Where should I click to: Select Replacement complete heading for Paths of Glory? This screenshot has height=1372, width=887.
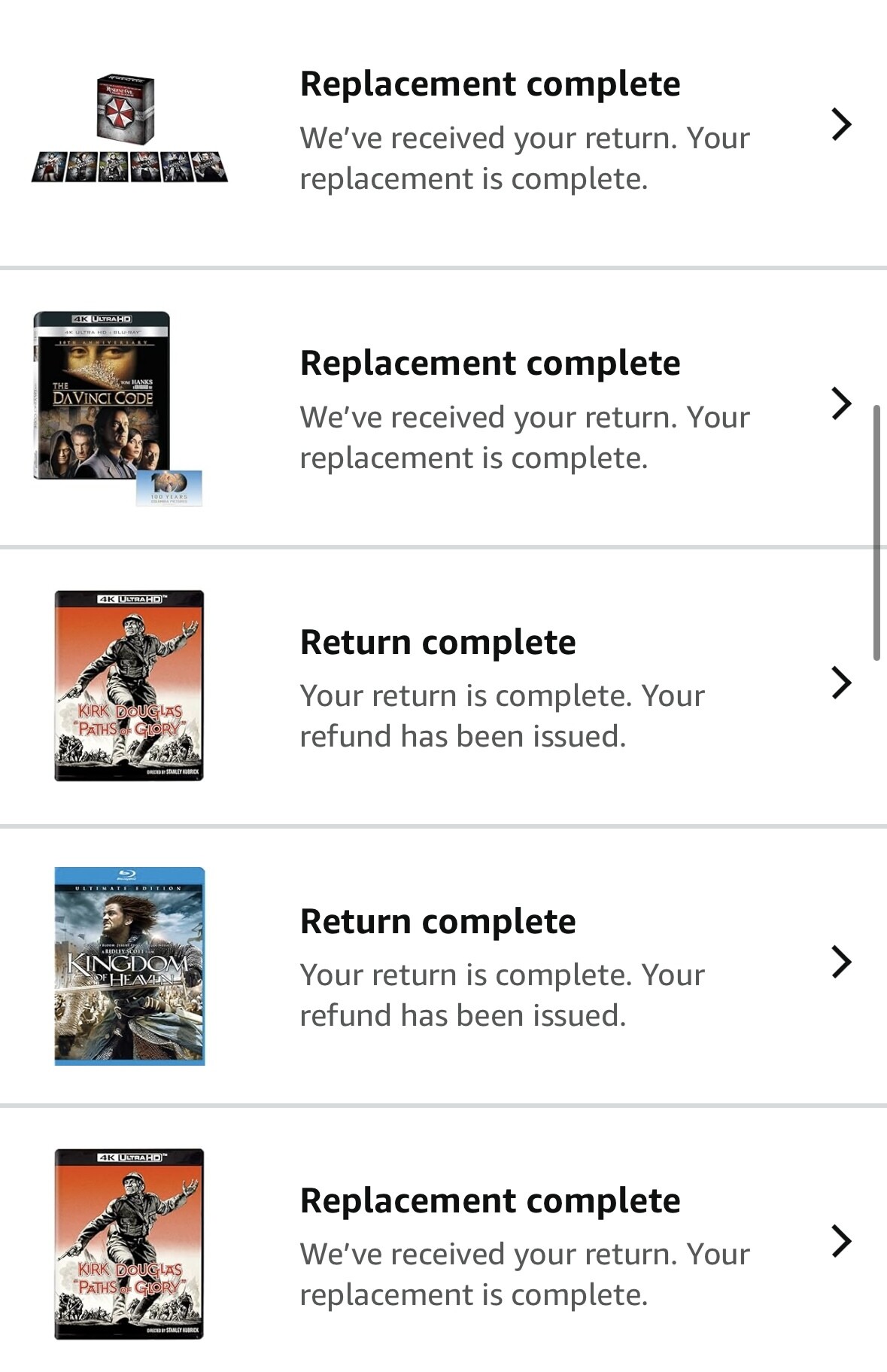click(490, 1200)
